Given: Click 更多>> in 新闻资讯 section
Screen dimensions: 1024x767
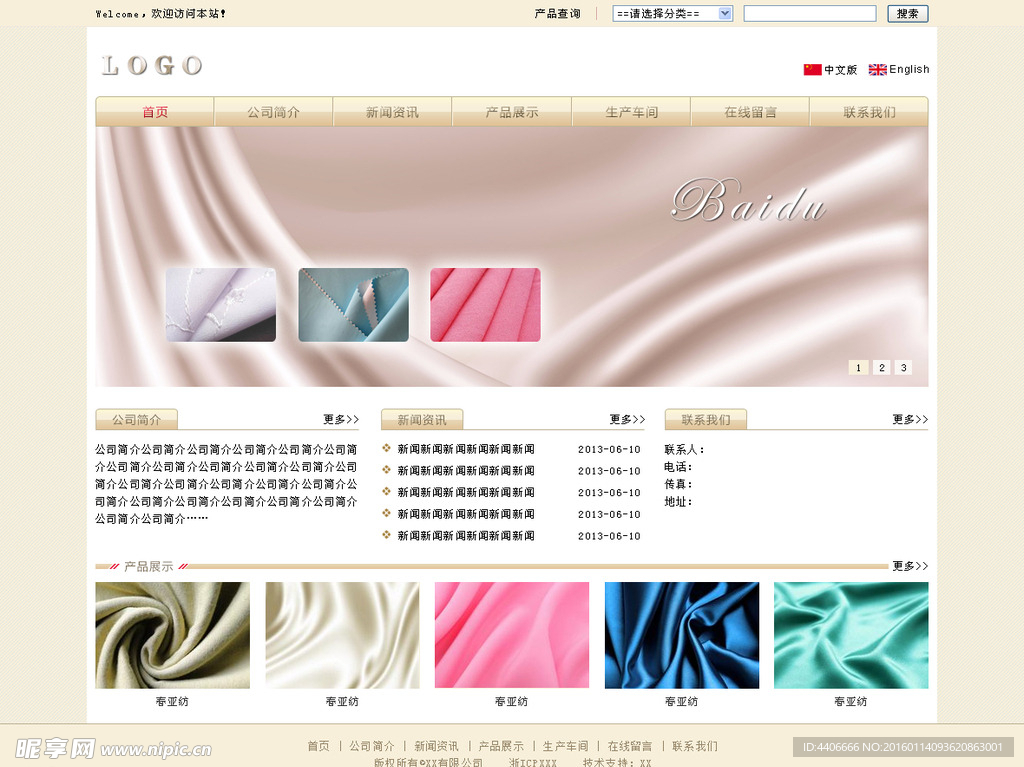Looking at the screenshot, I should coord(627,419).
